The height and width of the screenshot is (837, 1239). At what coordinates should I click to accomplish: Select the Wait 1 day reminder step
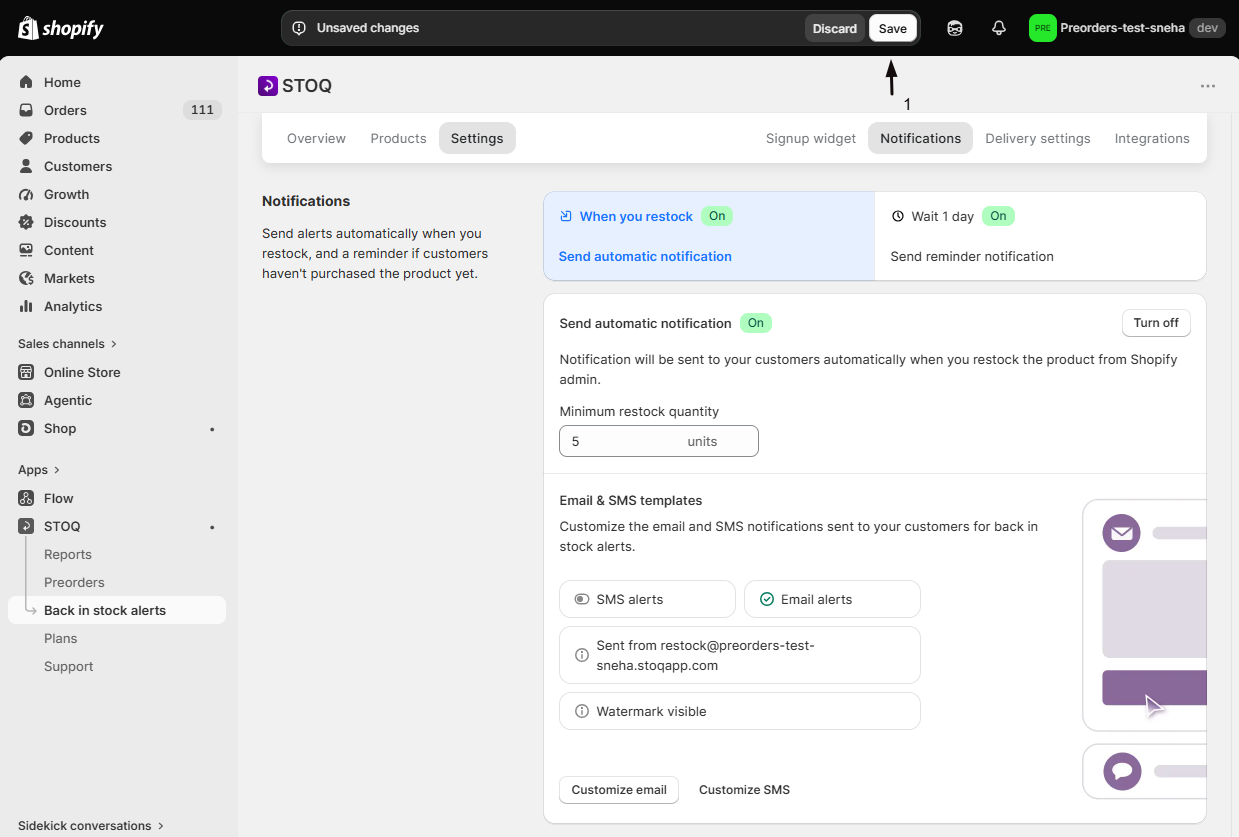1040,236
